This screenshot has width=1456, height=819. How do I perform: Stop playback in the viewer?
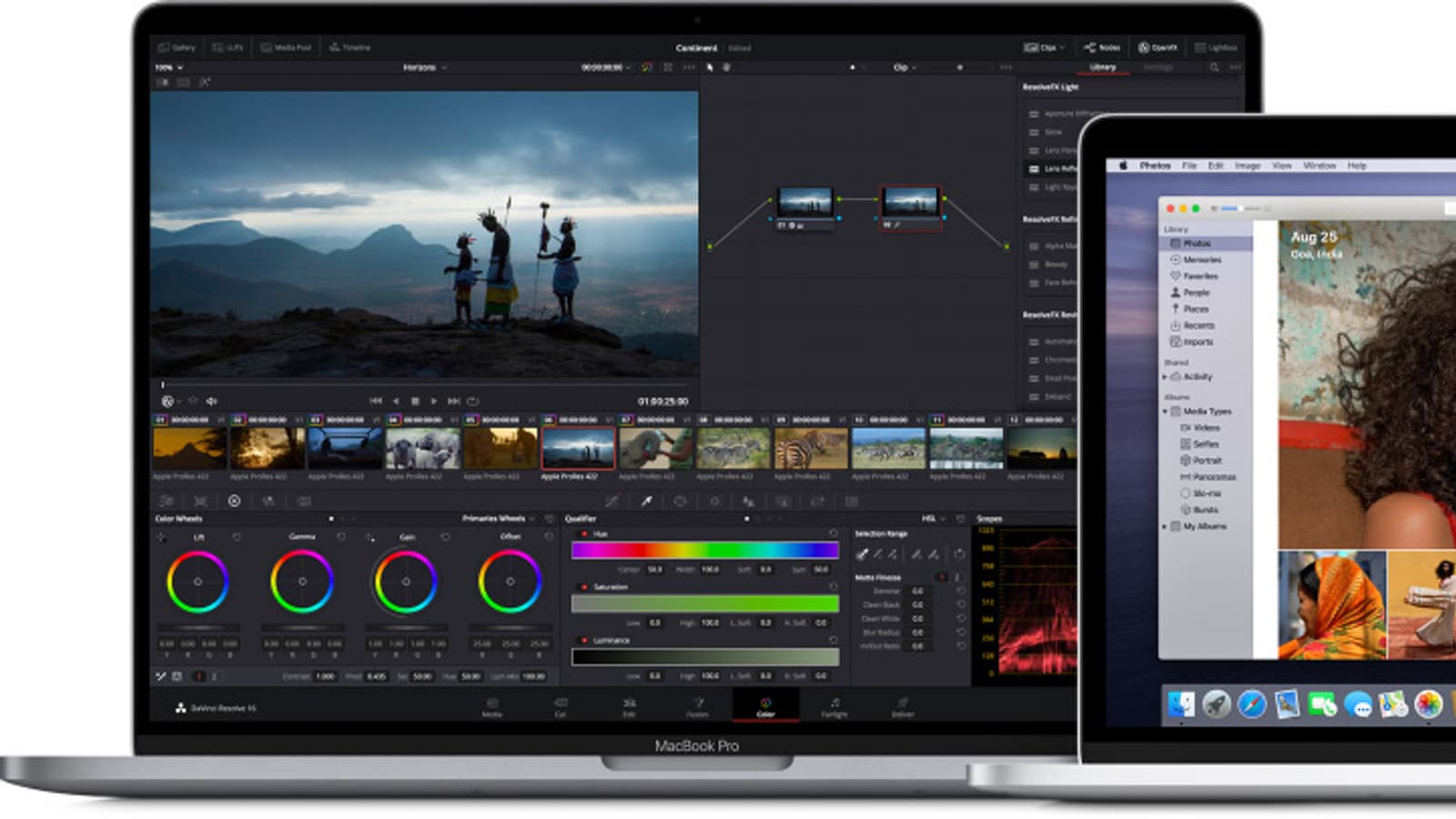(415, 401)
